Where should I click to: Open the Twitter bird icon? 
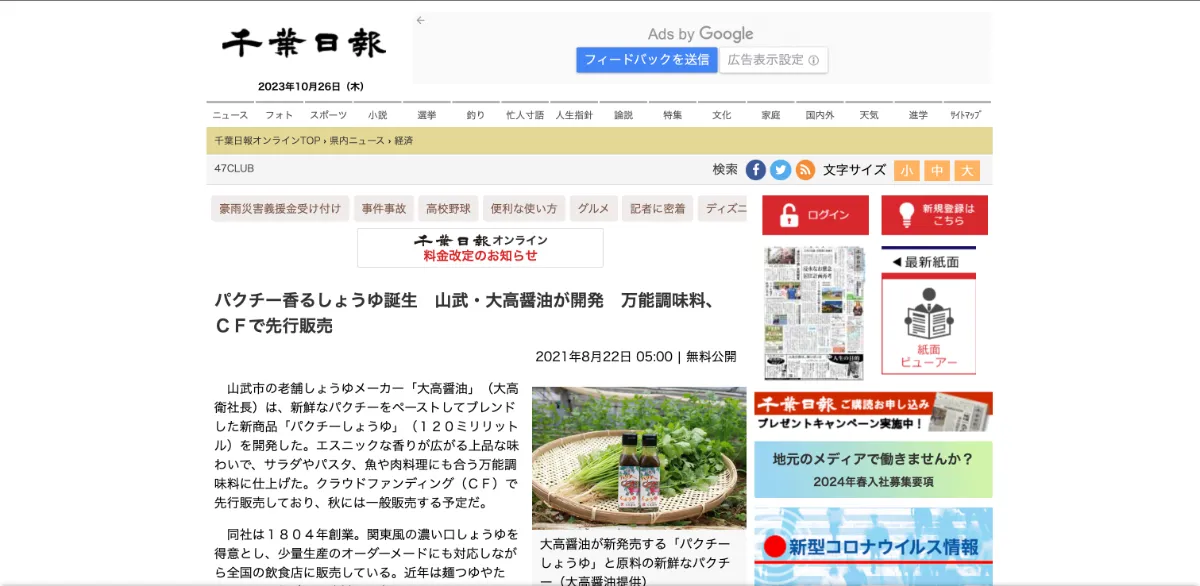(780, 170)
